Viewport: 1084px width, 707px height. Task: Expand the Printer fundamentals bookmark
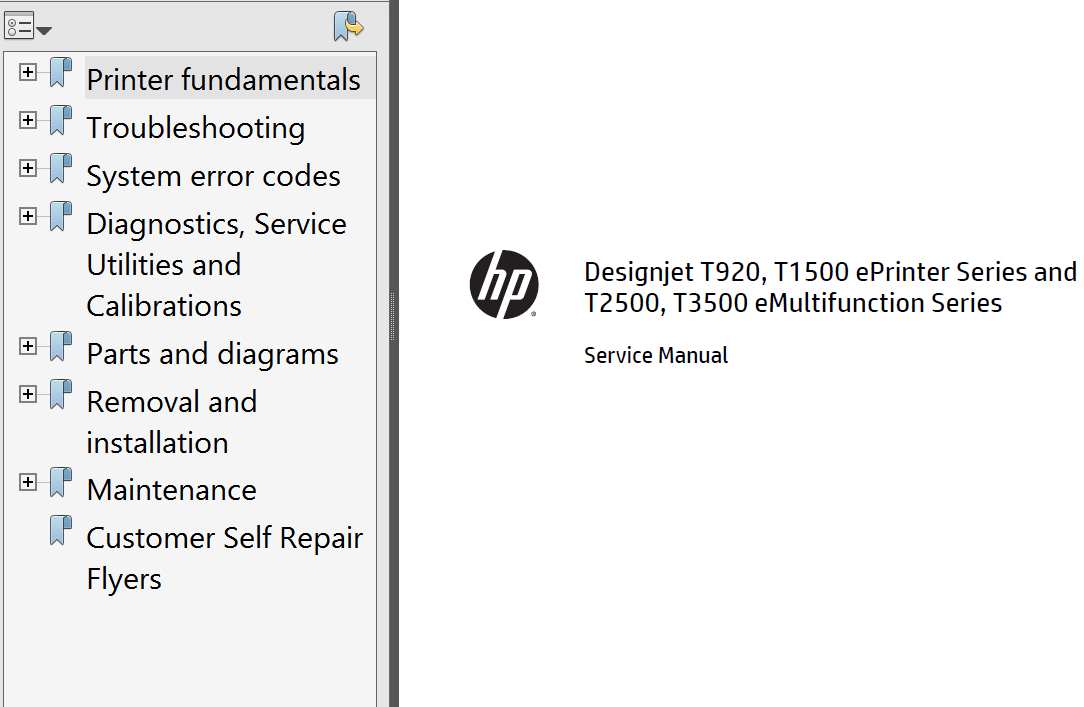(28, 72)
